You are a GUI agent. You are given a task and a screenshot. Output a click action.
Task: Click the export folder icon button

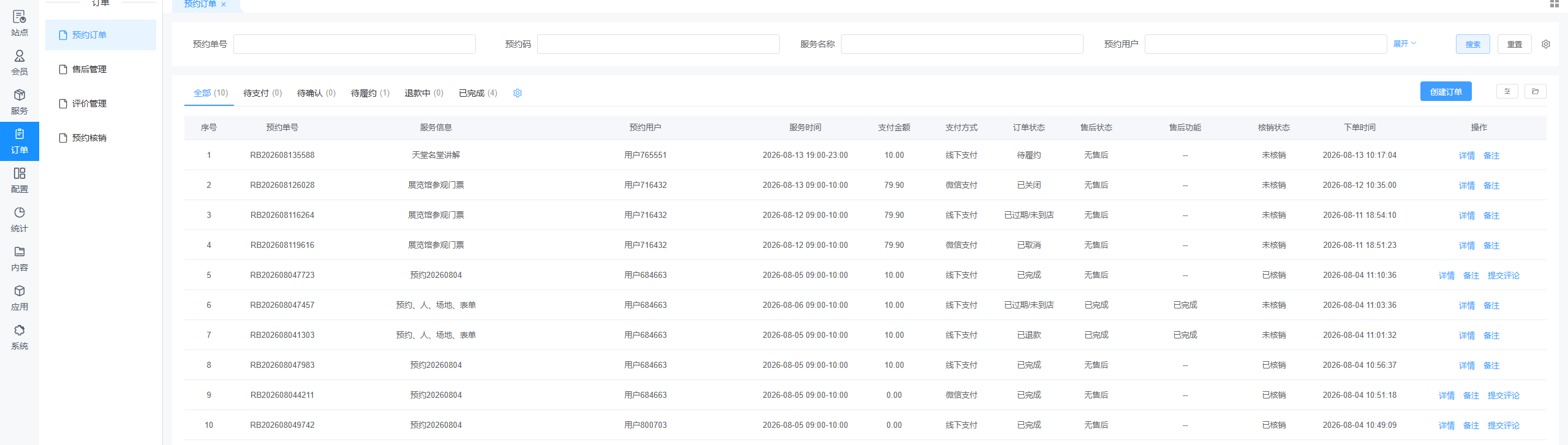1536,91
